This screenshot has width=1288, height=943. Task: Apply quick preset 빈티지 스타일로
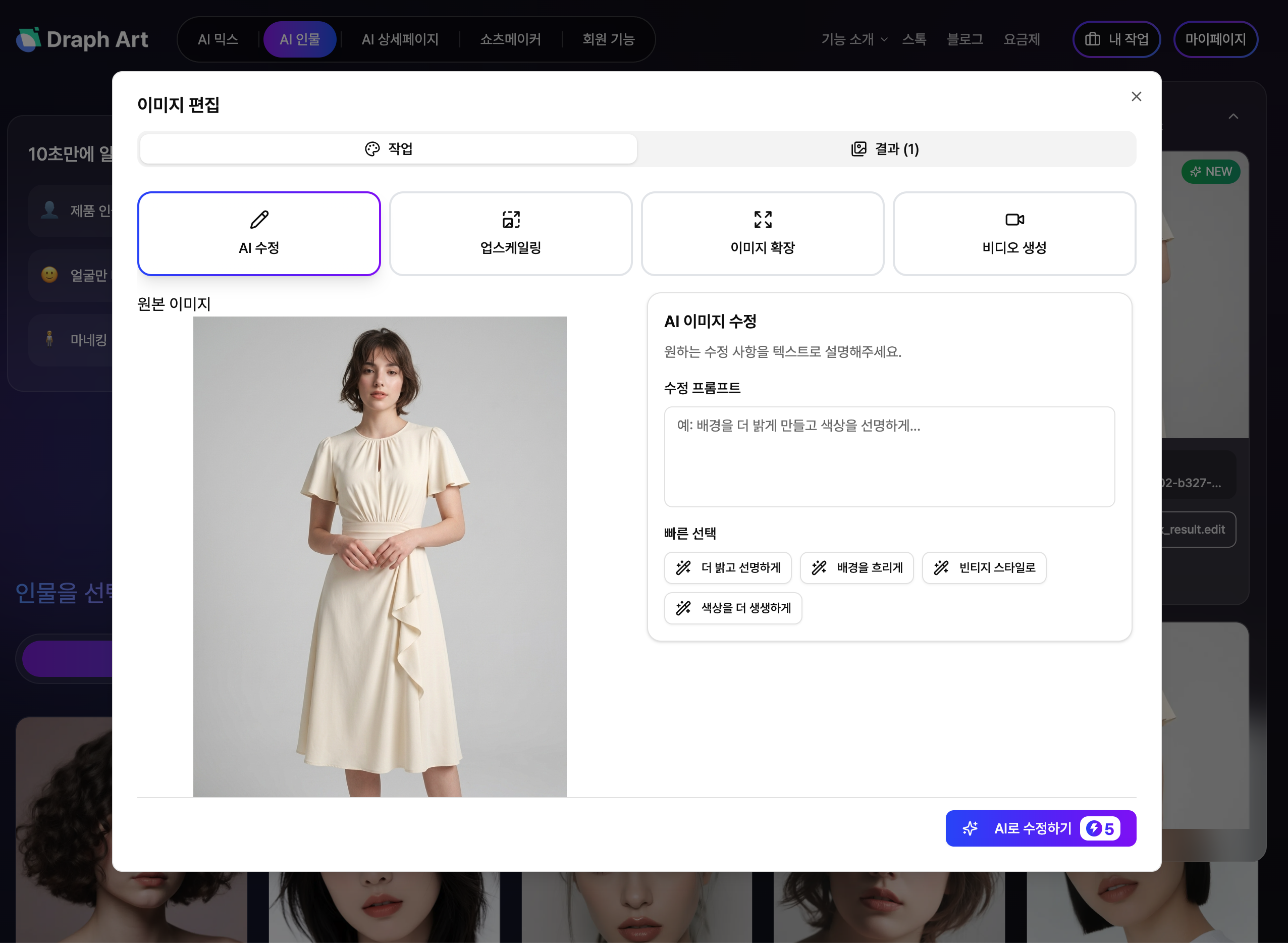(x=984, y=567)
